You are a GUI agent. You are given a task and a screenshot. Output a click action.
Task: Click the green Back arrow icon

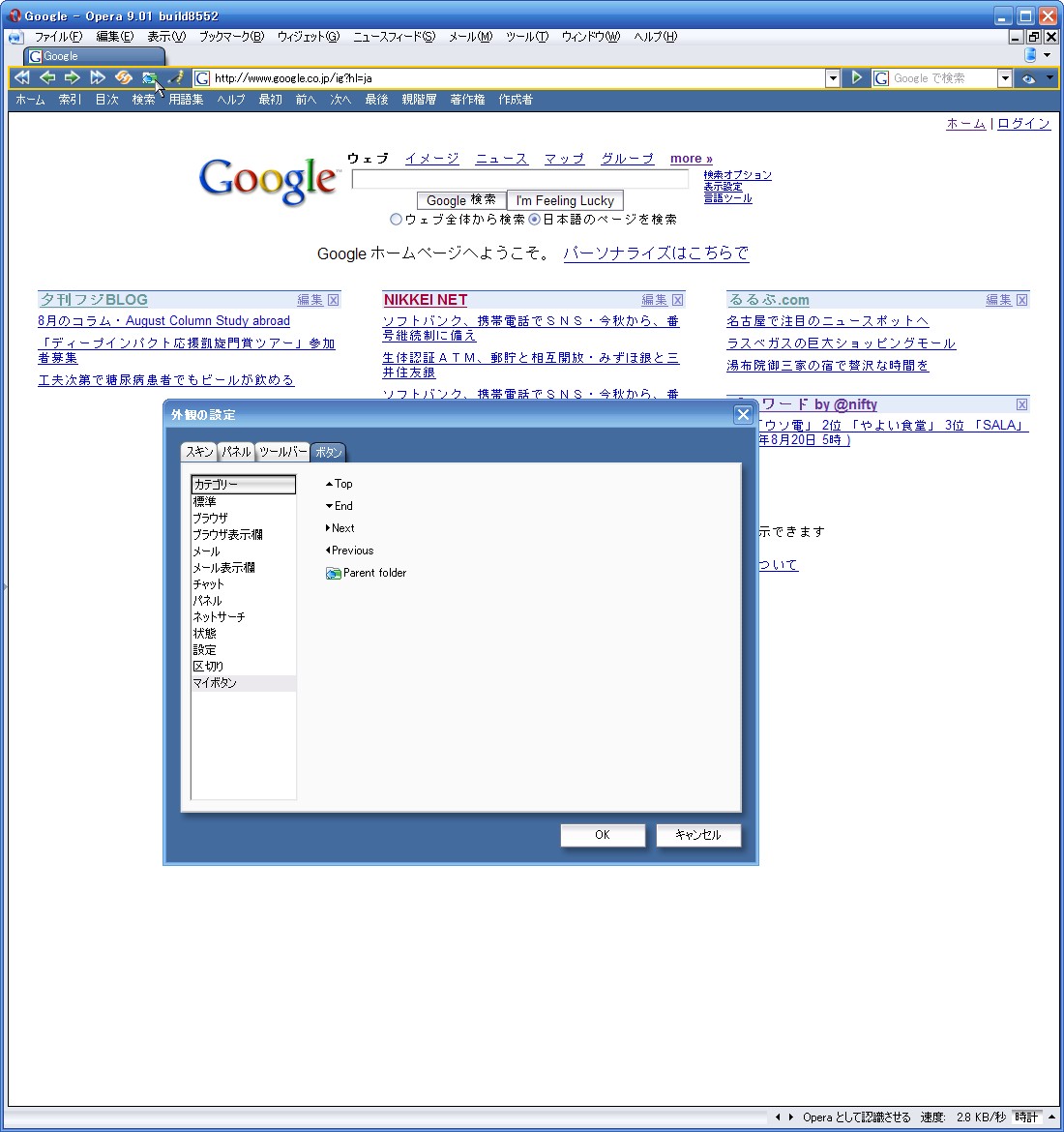click(x=47, y=77)
